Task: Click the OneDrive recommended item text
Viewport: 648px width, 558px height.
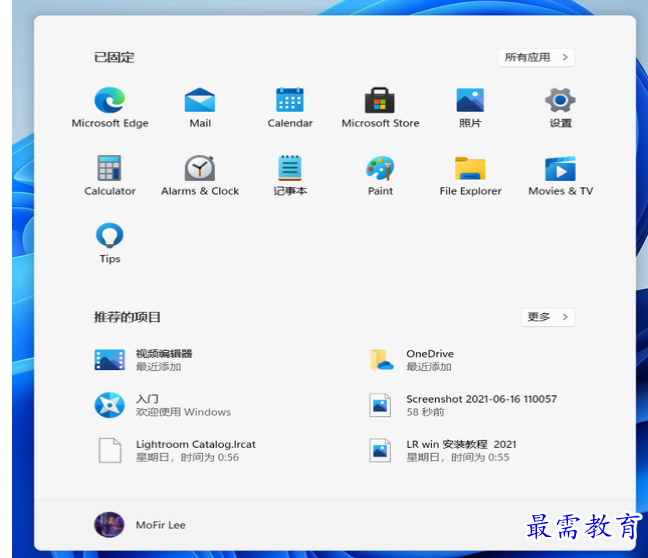Action: pyautogui.click(x=430, y=354)
